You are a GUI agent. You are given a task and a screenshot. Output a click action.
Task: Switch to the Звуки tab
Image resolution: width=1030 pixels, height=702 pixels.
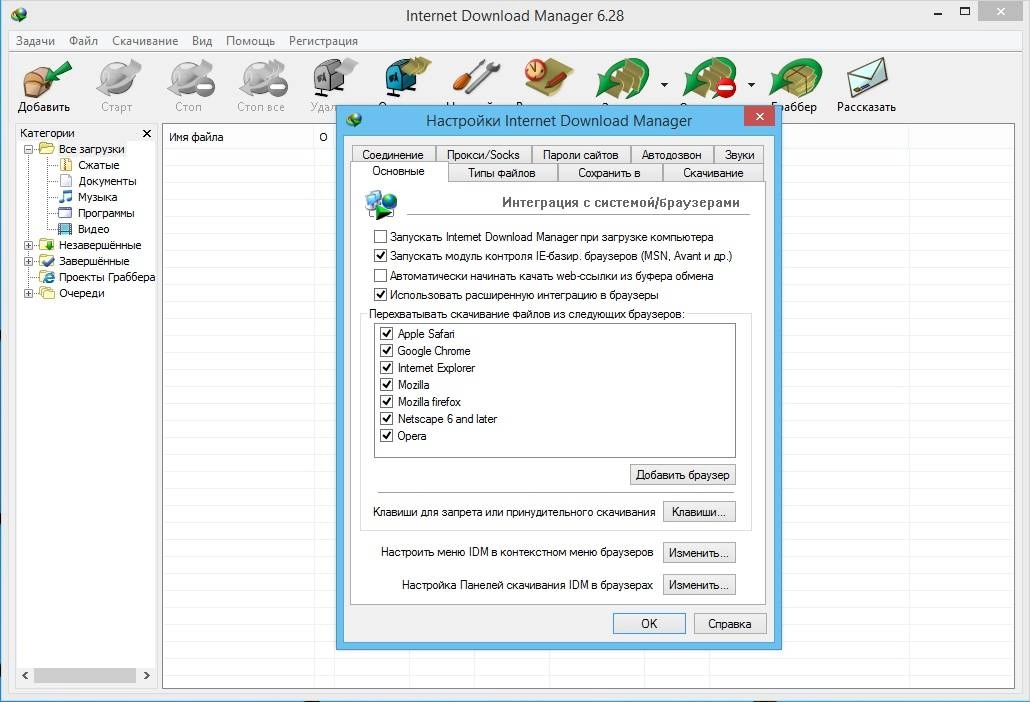740,154
